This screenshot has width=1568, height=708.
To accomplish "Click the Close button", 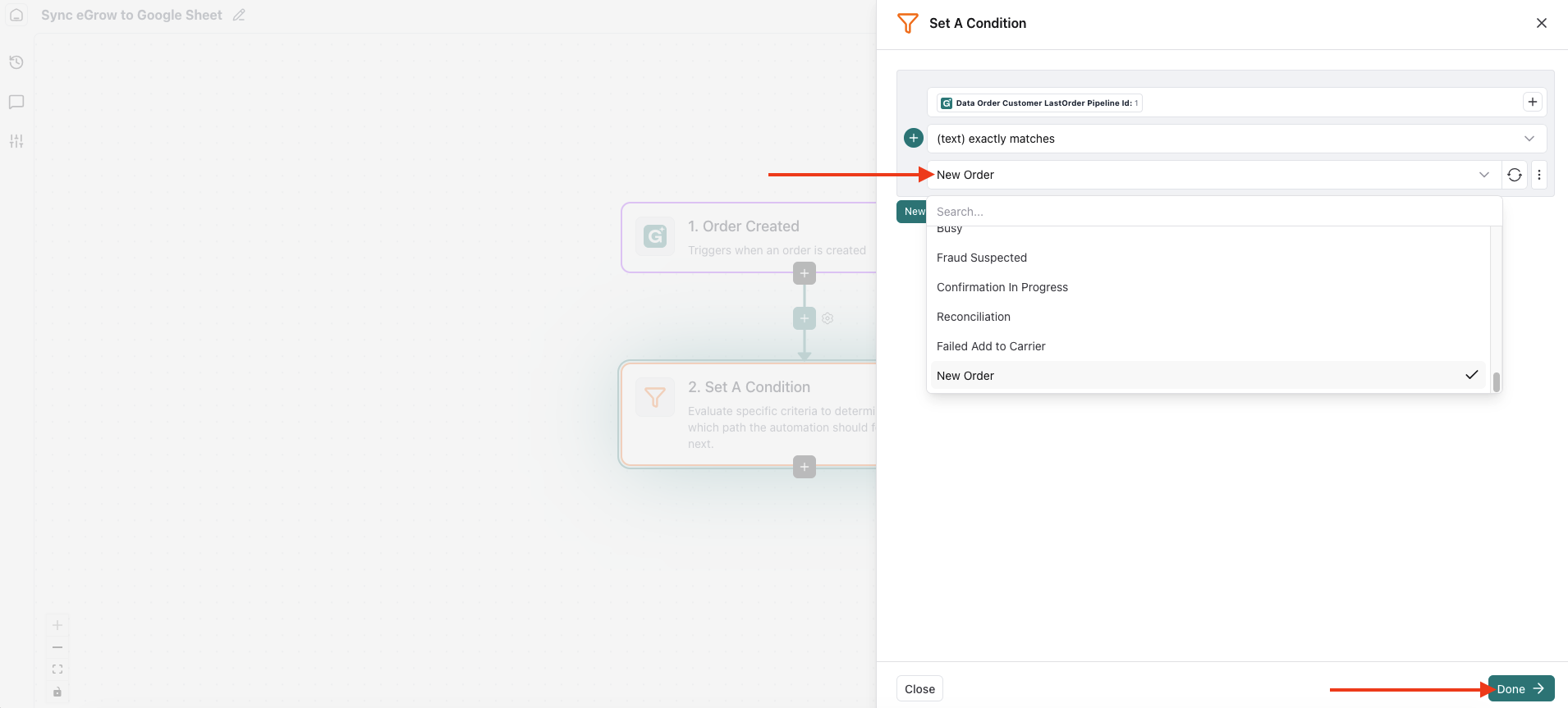I will 919,689.
